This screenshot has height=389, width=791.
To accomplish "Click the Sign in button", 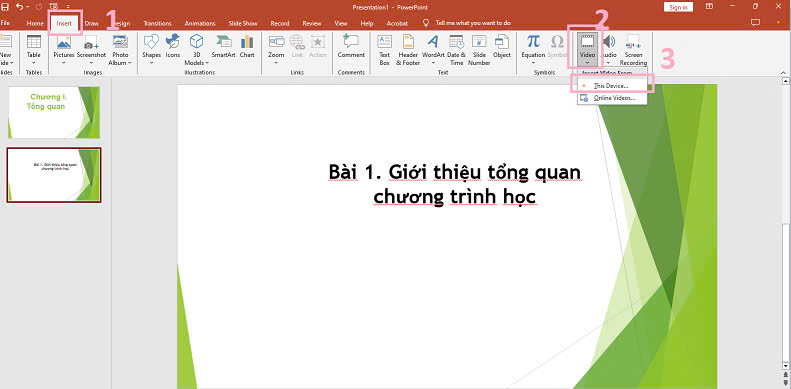I will (679, 7).
